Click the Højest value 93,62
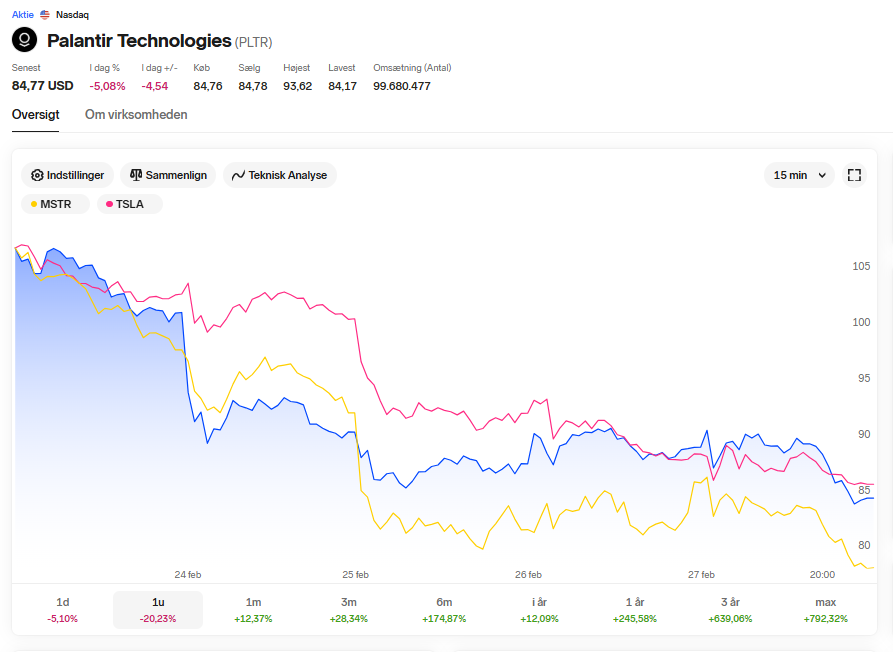This screenshot has width=893, height=652. 298,86
